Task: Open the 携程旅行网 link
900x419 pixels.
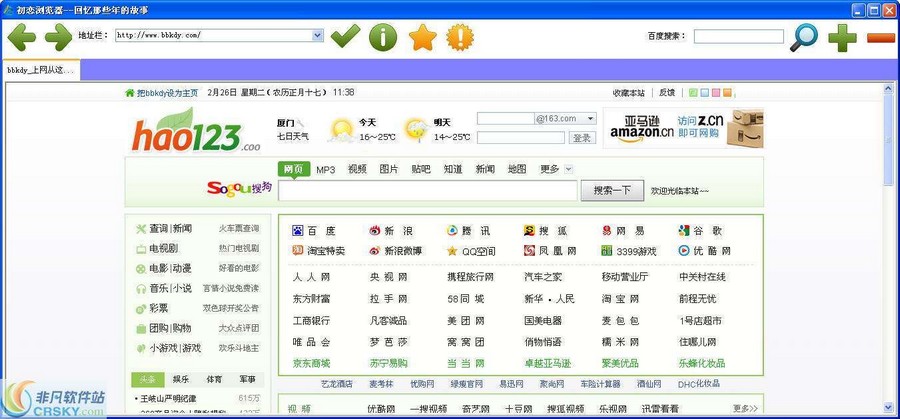Action: tap(471, 277)
